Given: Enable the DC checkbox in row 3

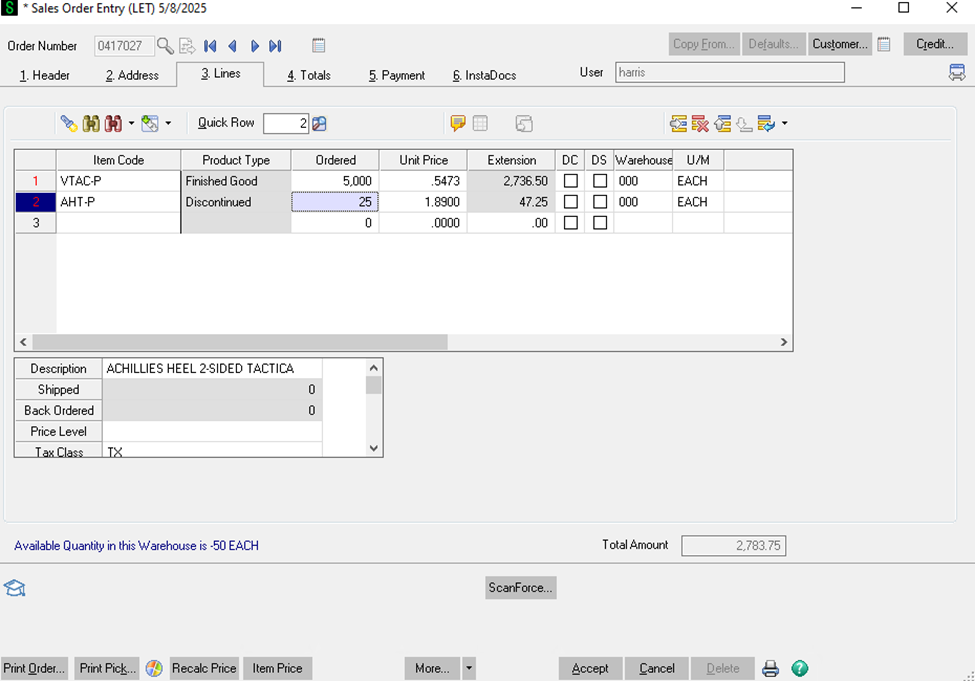Looking at the screenshot, I should [x=570, y=223].
